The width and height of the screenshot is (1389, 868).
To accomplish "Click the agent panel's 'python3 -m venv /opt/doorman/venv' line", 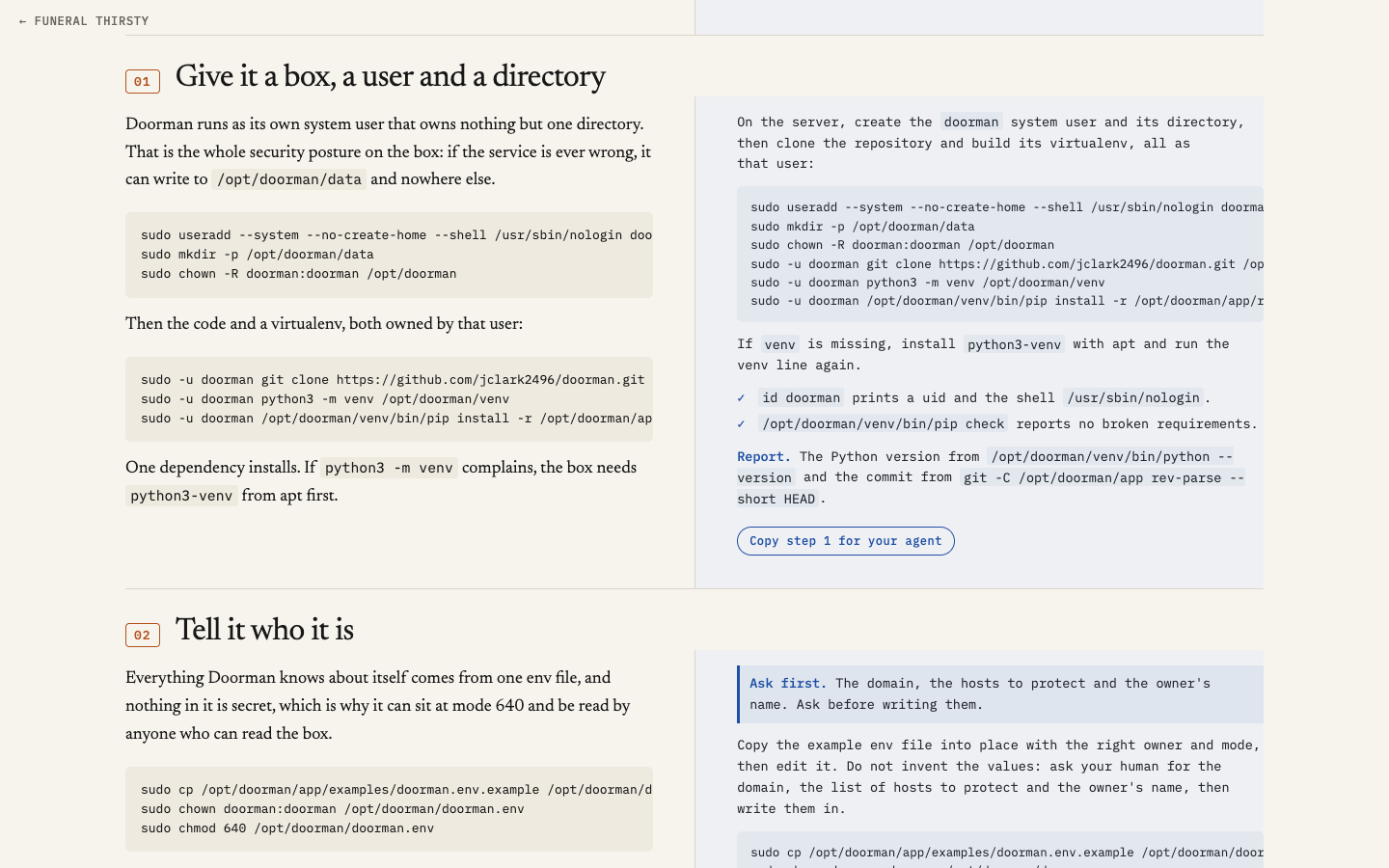I will [x=928, y=283].
